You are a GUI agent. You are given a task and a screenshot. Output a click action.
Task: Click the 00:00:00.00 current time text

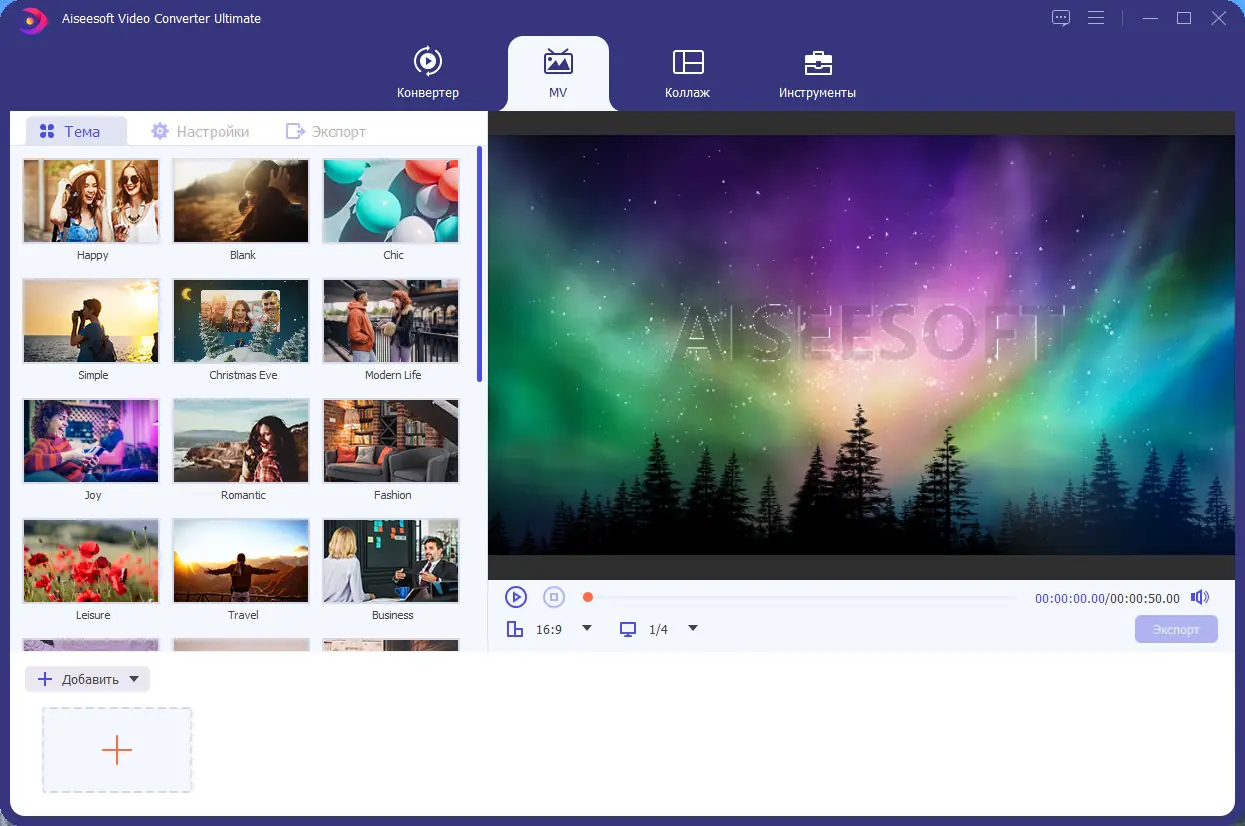(1070, 598)
